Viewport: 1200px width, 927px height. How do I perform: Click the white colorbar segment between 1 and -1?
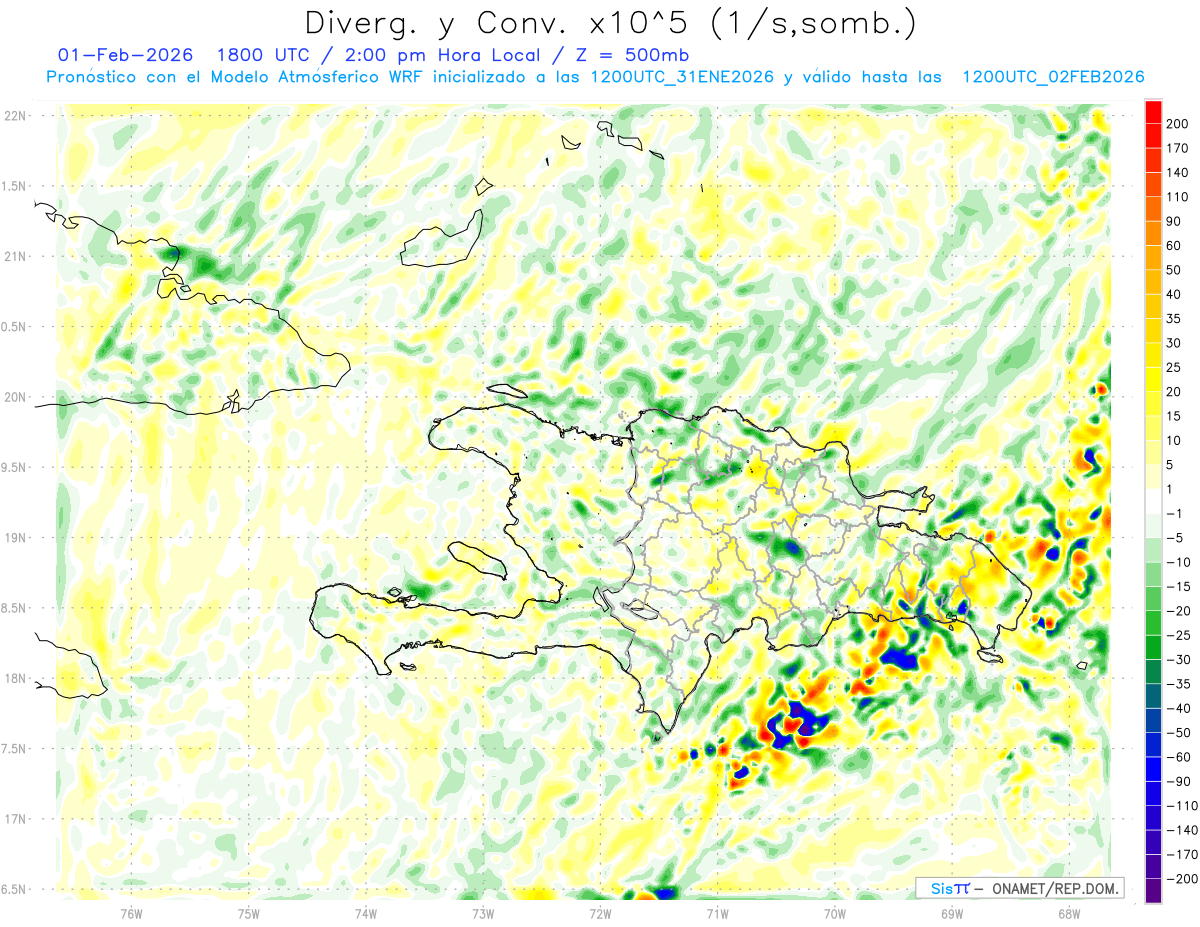click(1153, 501)
